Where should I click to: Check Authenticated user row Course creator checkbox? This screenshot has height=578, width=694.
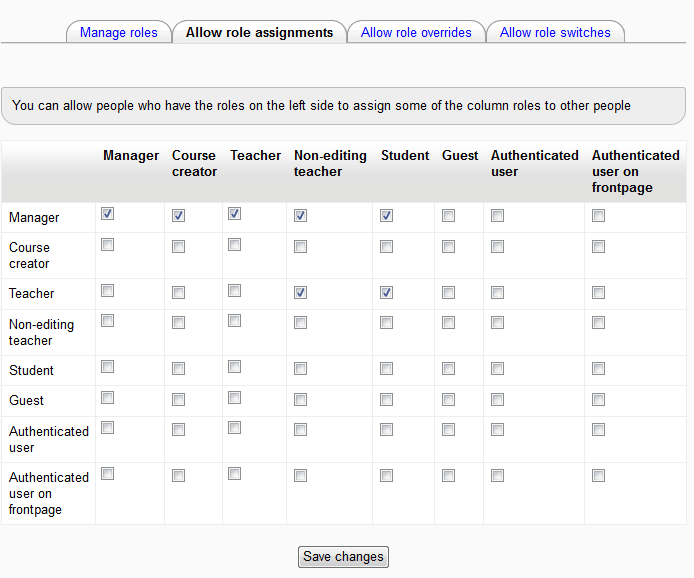coord(179,430)
